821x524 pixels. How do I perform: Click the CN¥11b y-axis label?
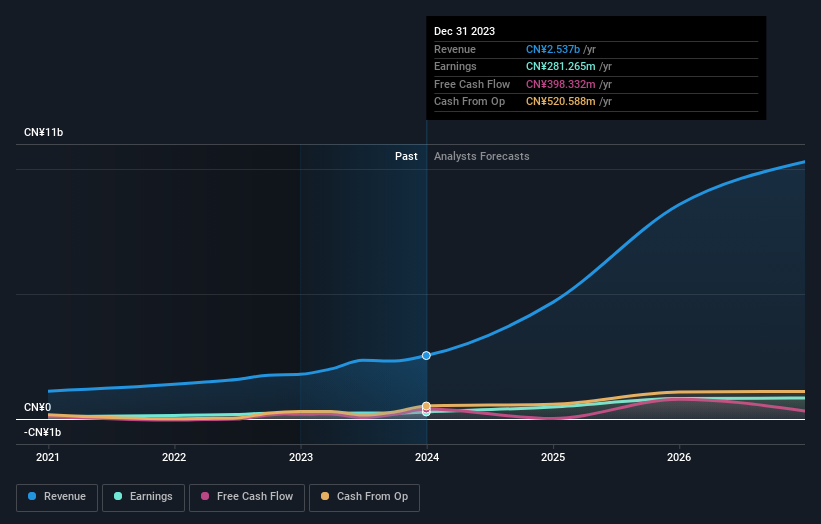point(43,132)
